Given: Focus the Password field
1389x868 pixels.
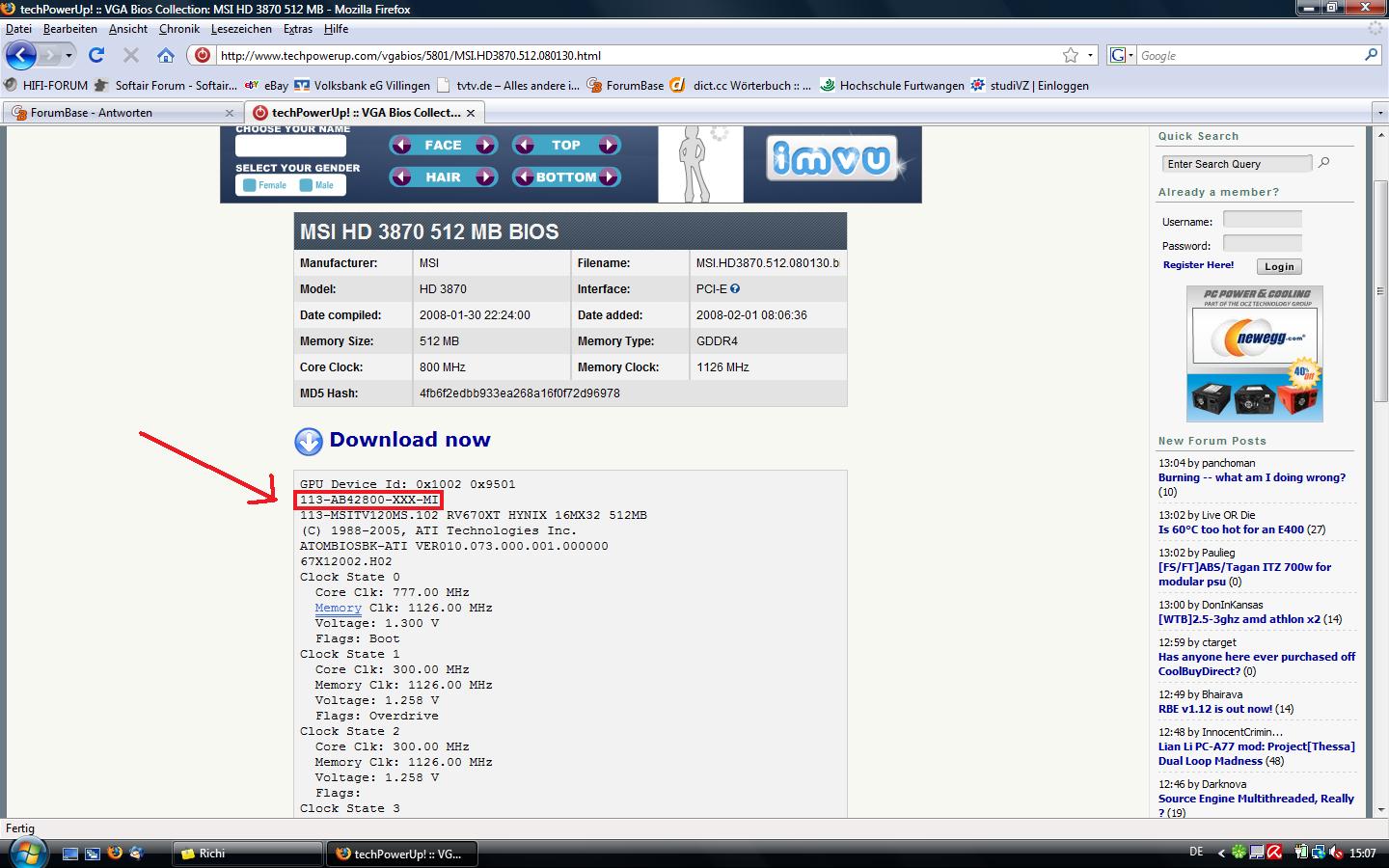Looking at the screenshot, I should (1263, 244).
